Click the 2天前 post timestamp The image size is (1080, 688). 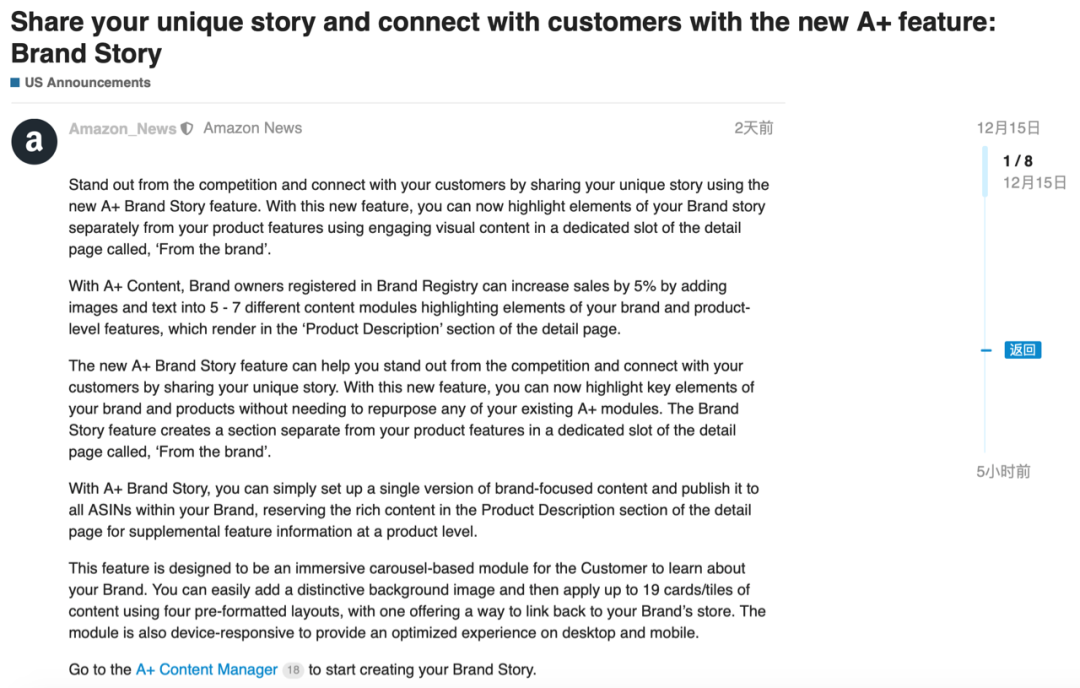pyautogui.click(x=754, y=128)
